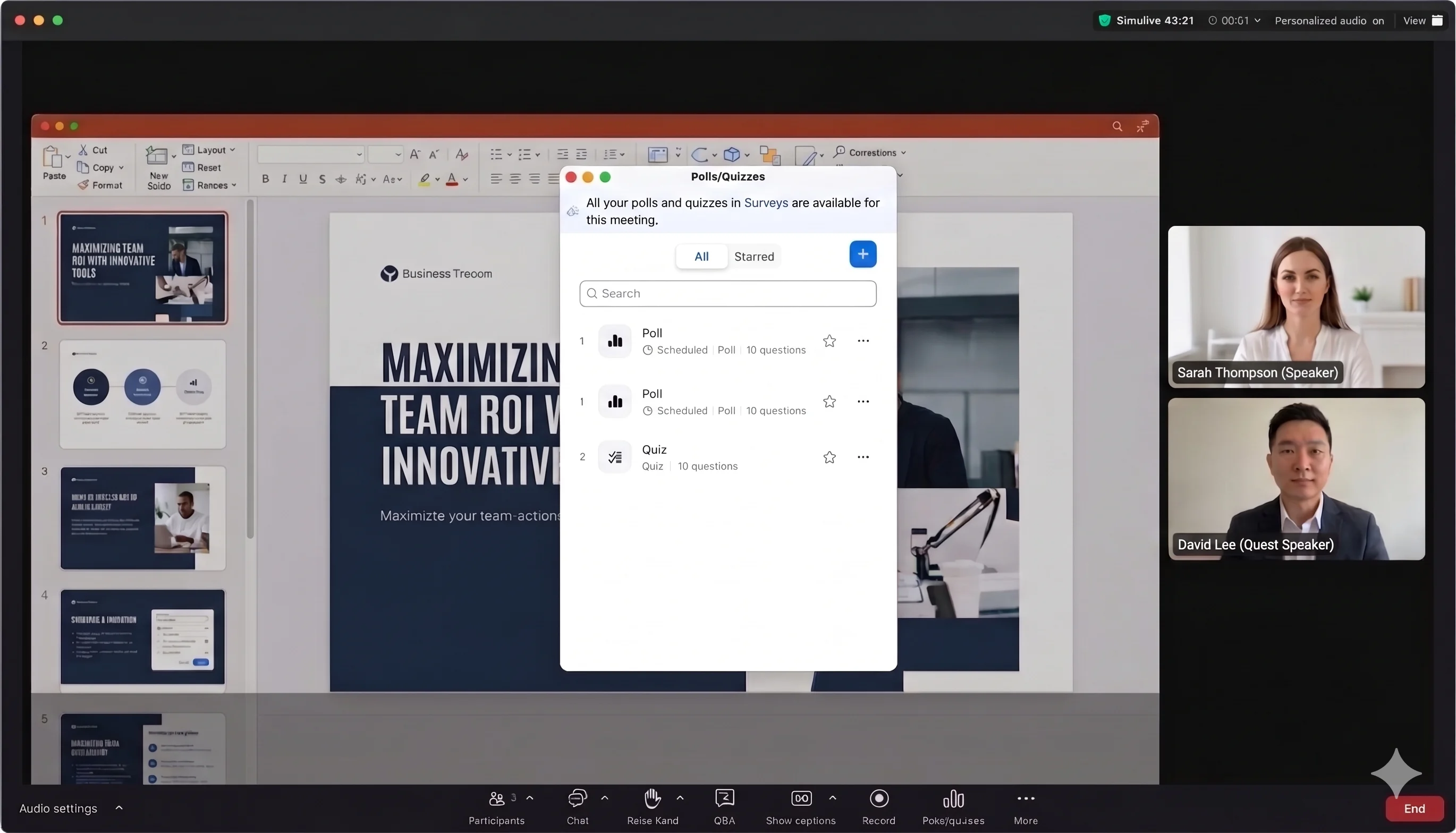Click the green shield encryption icon
This screenshot has width=1456, height=833.
(x=1105, y=21)
